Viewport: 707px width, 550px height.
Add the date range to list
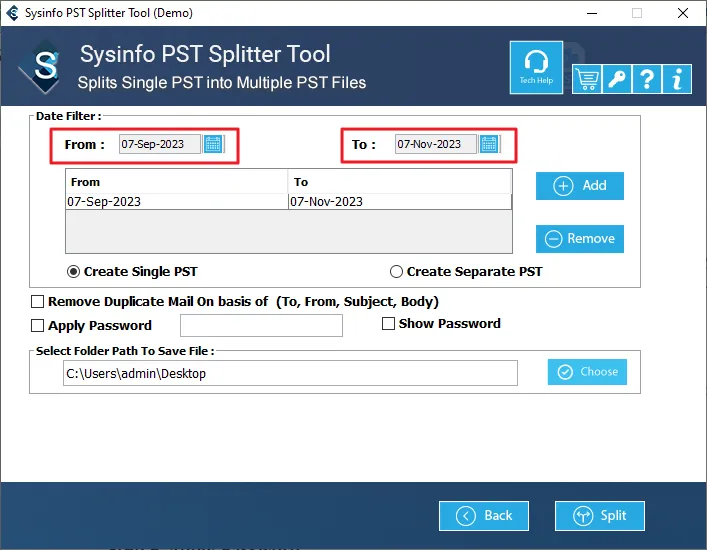click(580, 186)
